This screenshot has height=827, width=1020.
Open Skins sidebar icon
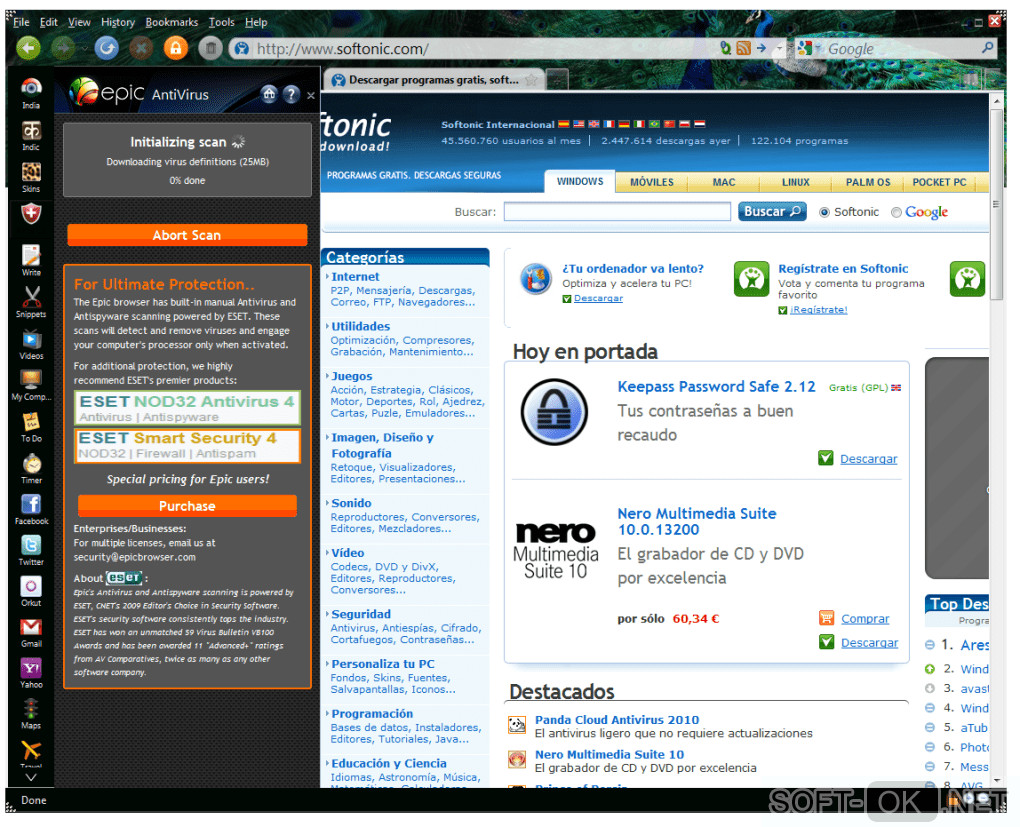pyautogui.click(x=31, y=177)
